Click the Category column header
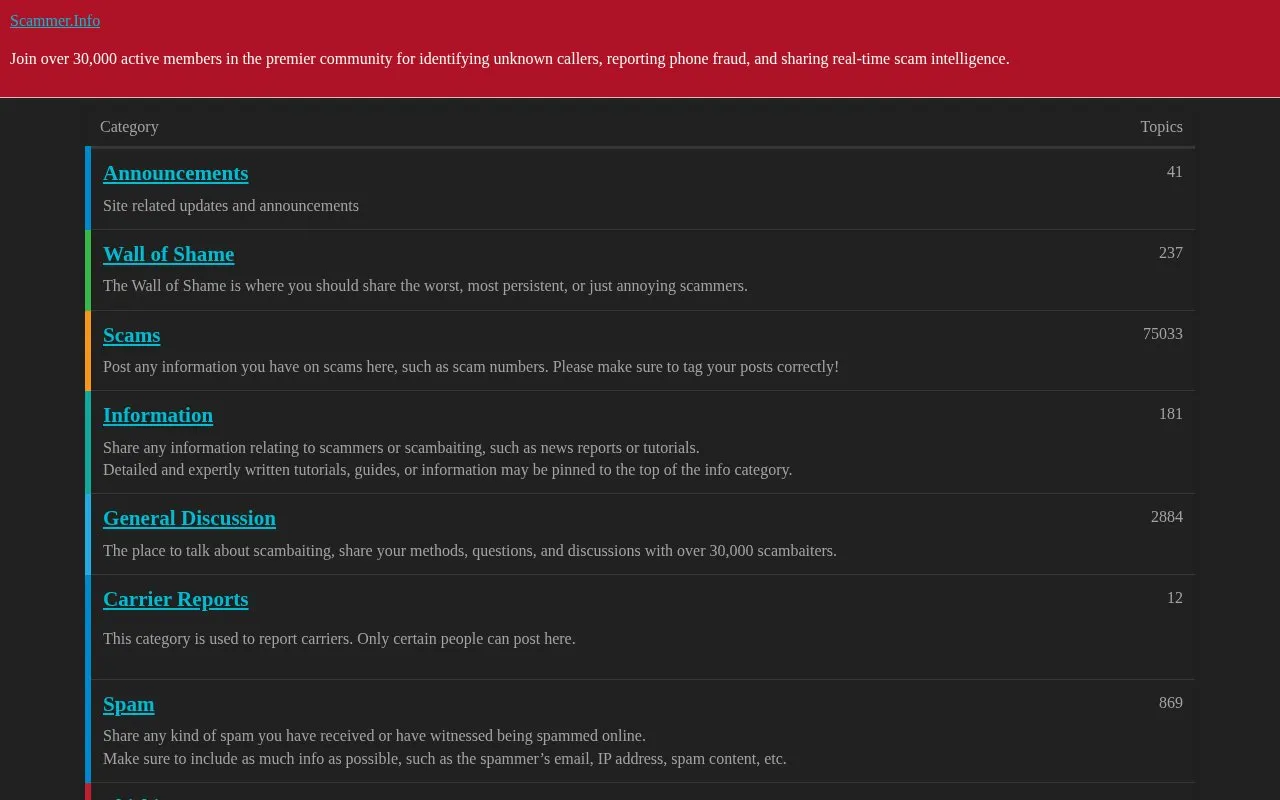1280x800 pixels. [129, 127]
